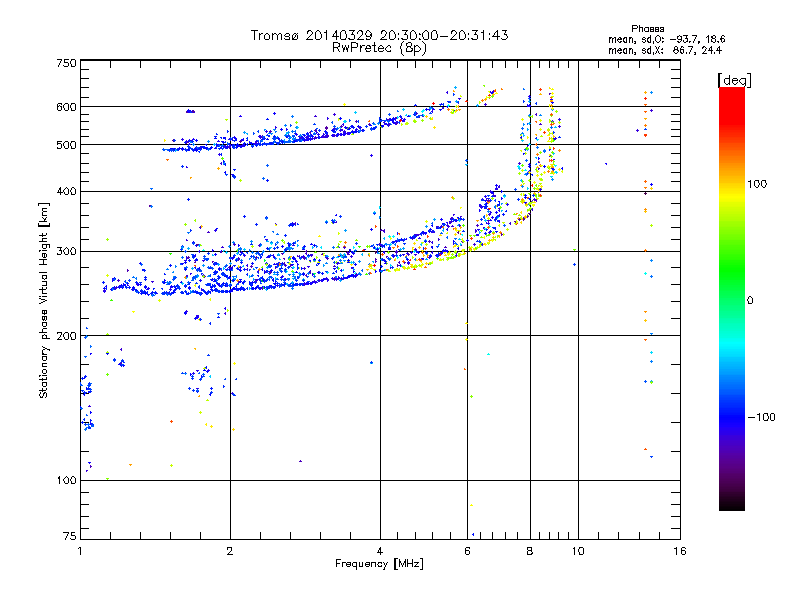The width and height of the screenshot is (800, 600).
Task: Click the colorbar label "0" degrees
Action: 750,301
